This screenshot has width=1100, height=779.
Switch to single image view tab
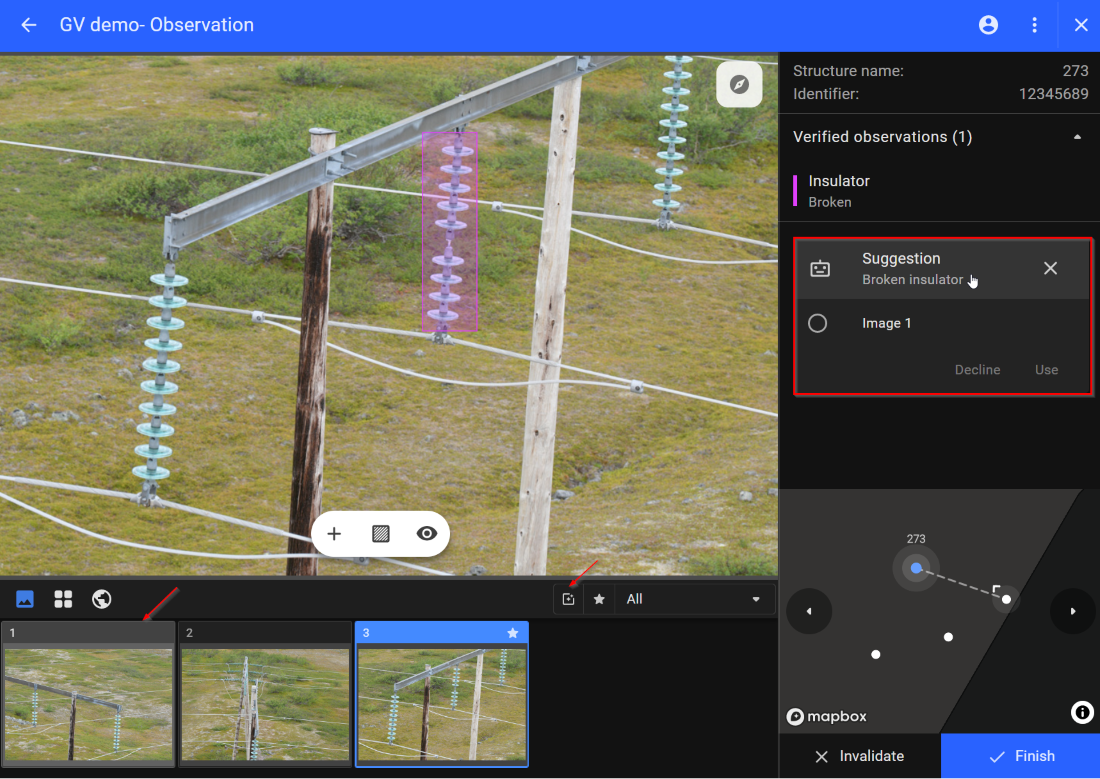pyautogui.click(x=25, y=599)
